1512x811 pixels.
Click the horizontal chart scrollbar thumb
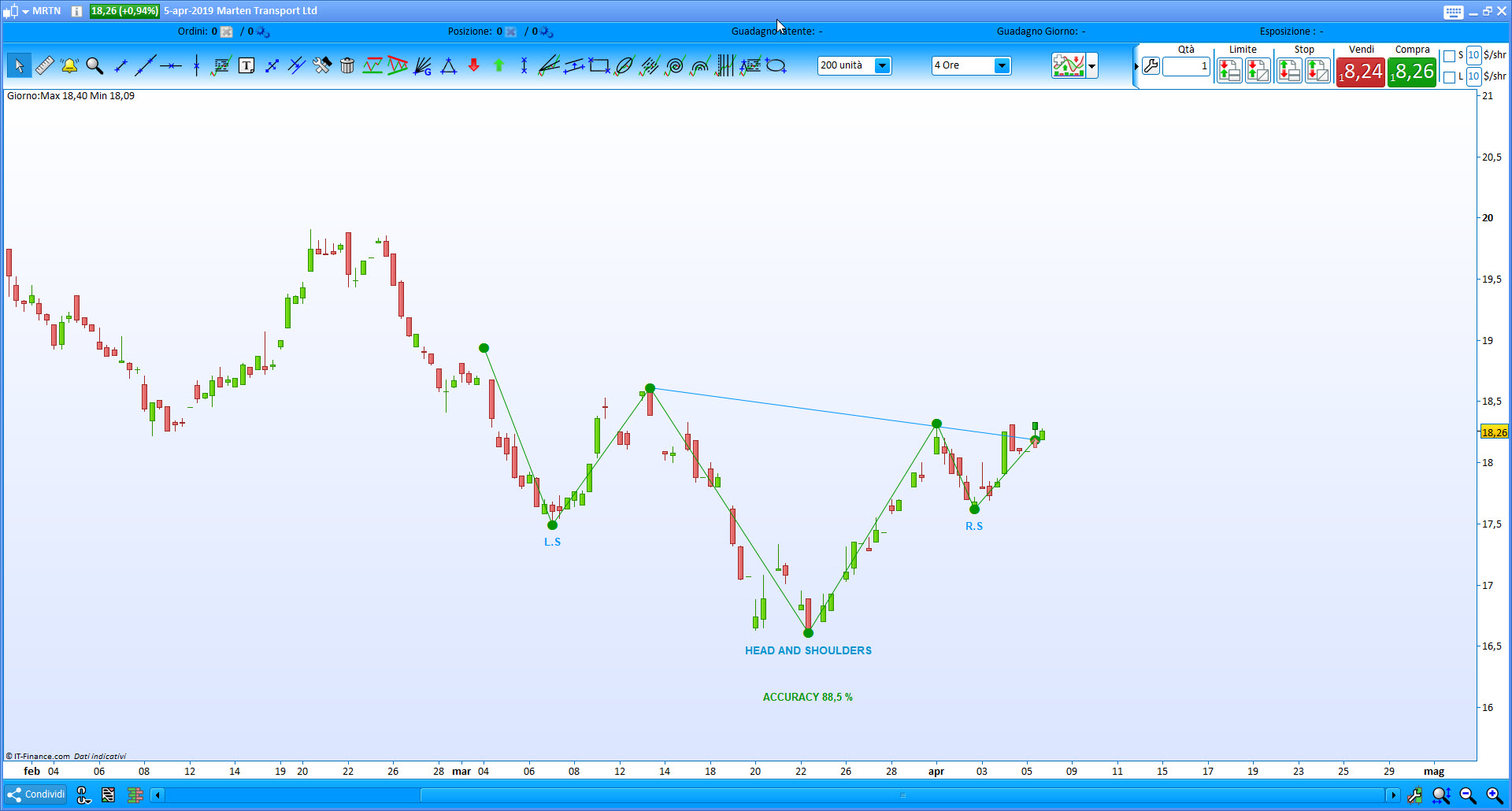click(x=902, y=795)
